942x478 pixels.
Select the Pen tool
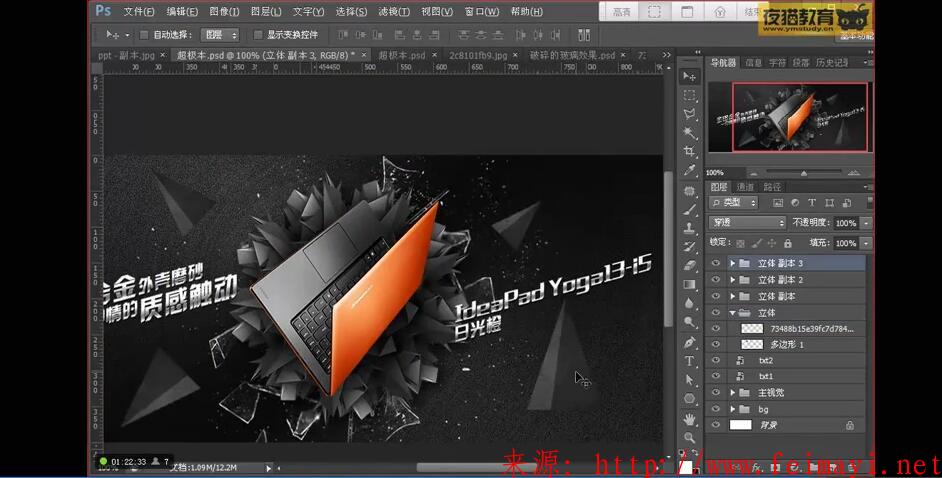point(689,342)
